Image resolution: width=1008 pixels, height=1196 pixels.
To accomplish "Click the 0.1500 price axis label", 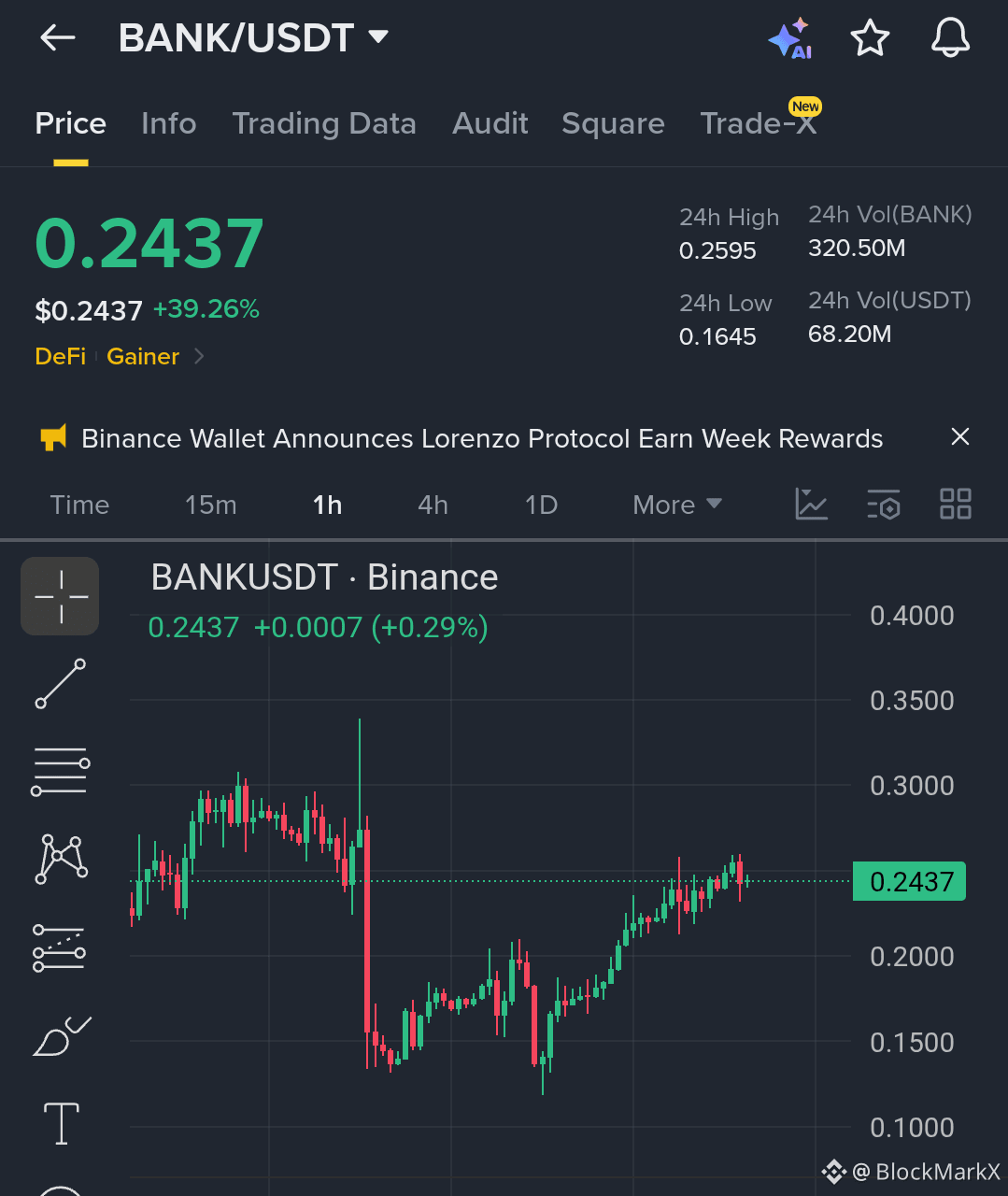I will tap(912, 1043).
